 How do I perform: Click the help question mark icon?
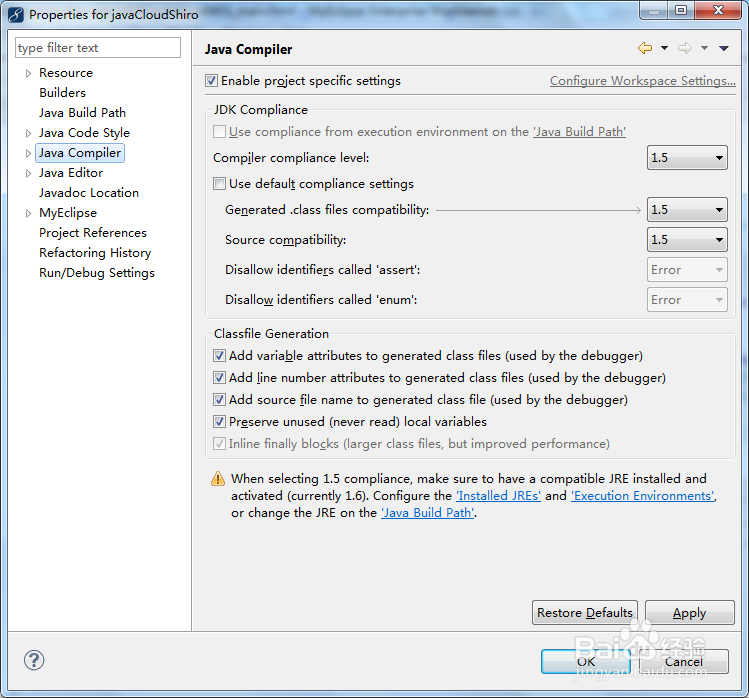click(34, 660)
